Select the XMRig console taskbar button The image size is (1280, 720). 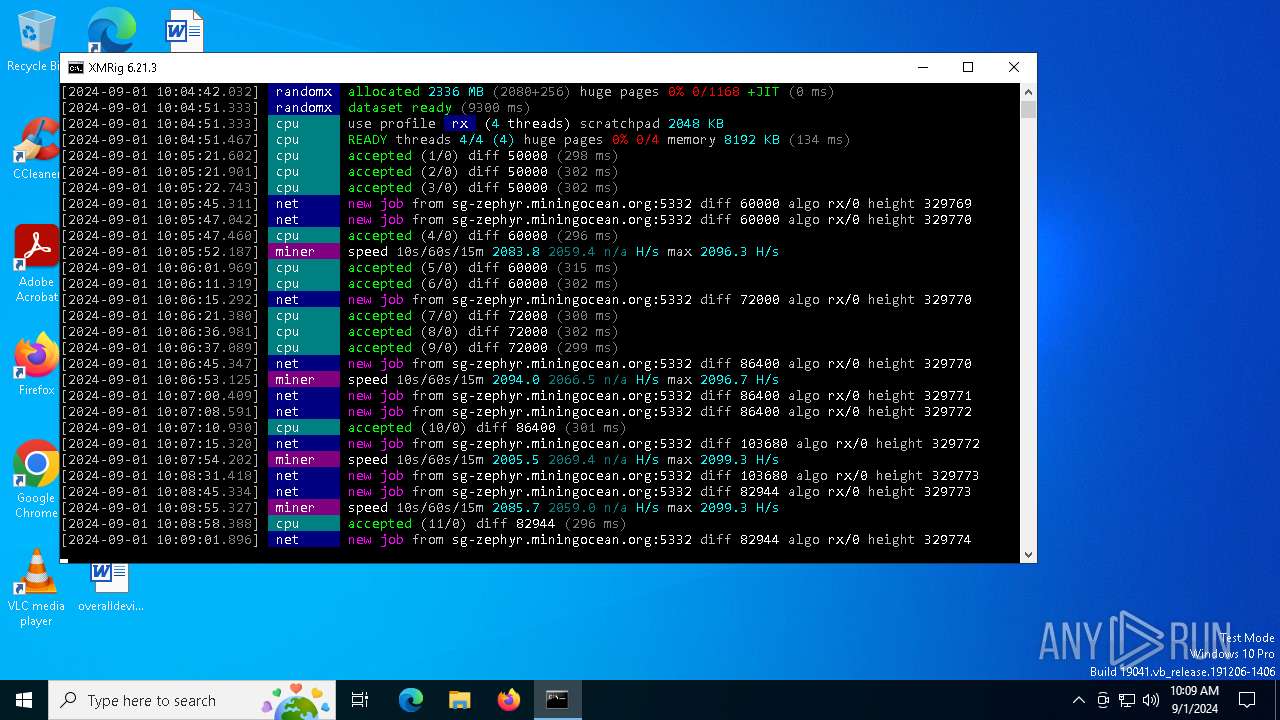tap(557, 700)
